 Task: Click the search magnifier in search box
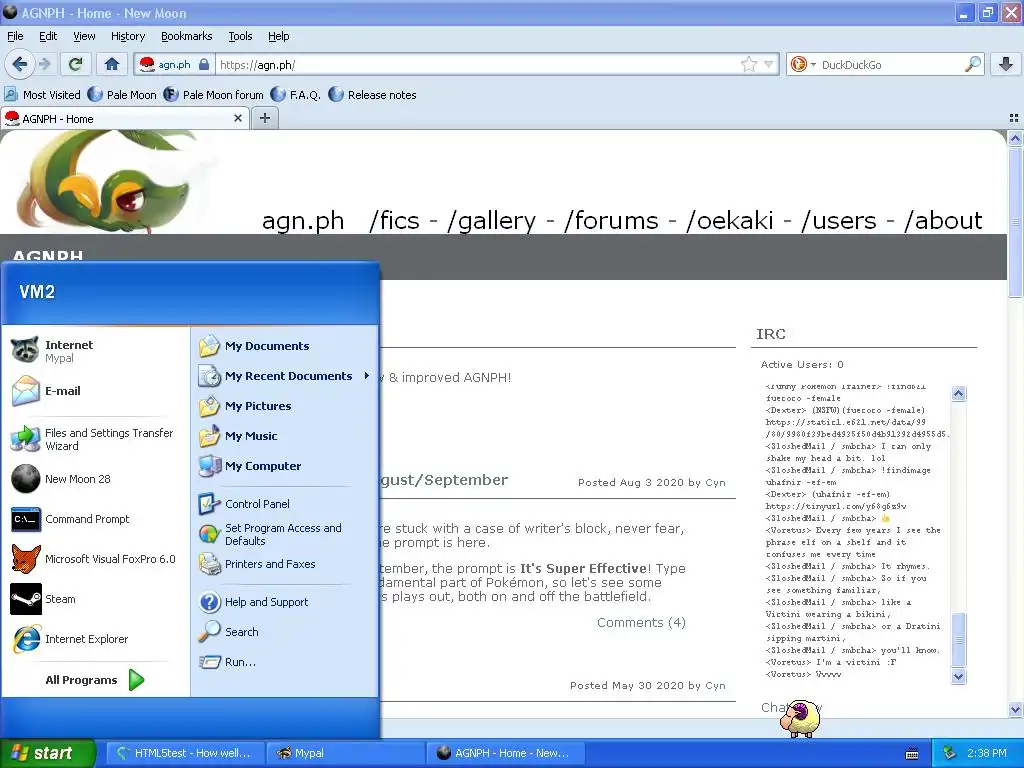(x=972, y=64)
